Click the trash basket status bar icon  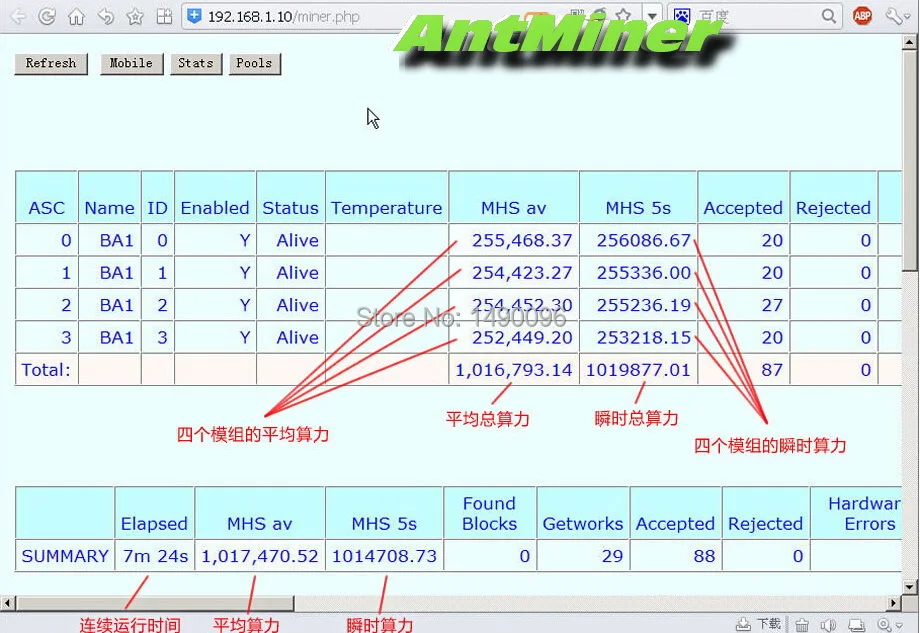pos(802,625)
